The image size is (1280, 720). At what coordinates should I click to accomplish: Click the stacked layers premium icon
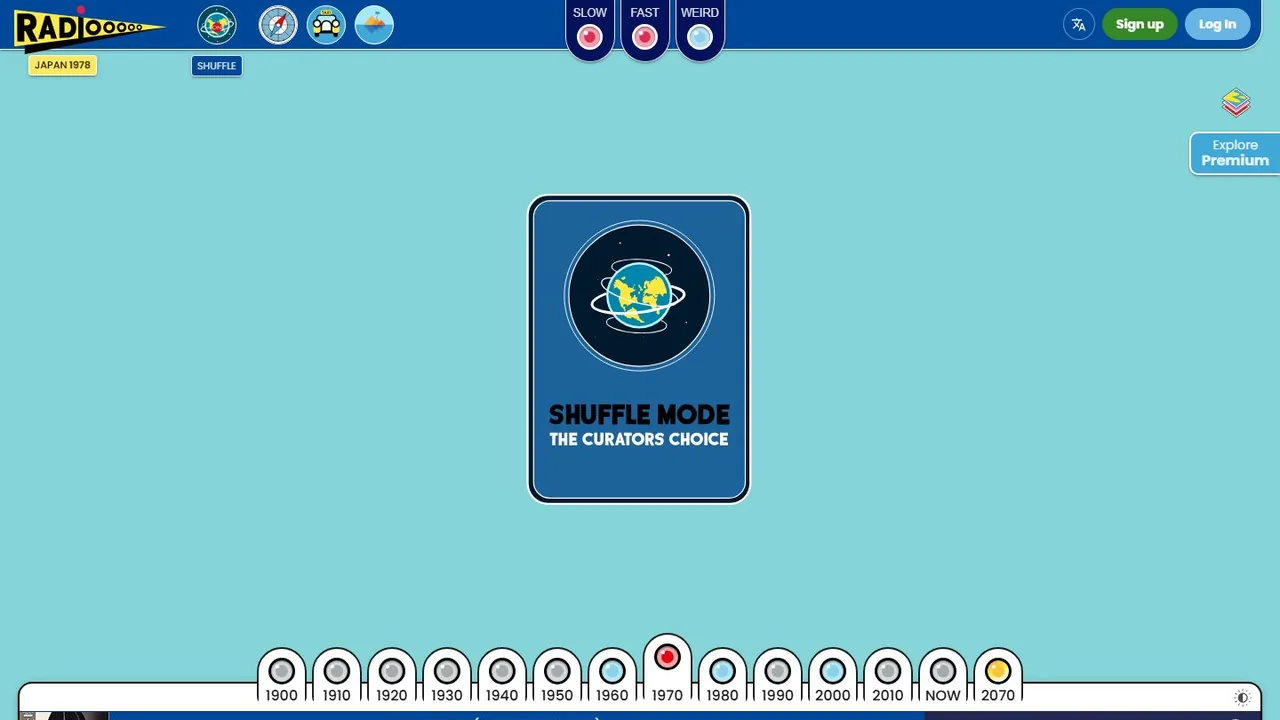[x=1236, y=102]
